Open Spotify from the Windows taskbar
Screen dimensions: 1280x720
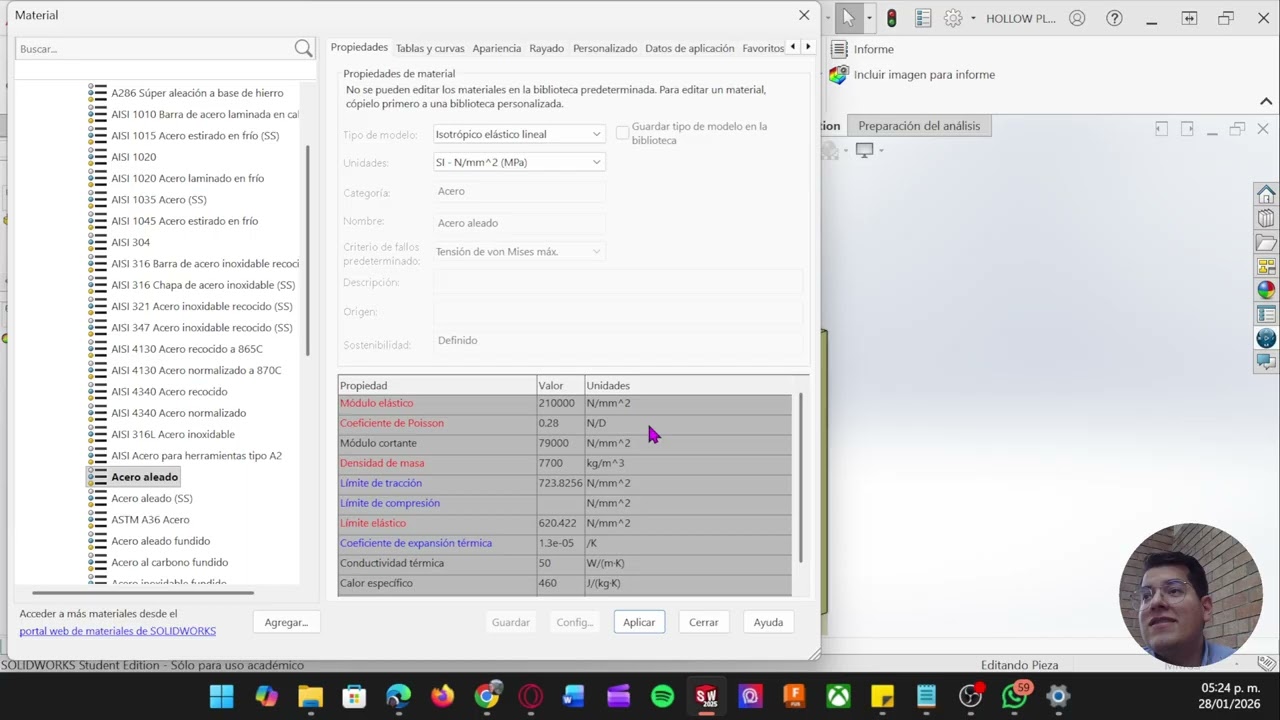[662, 696]
